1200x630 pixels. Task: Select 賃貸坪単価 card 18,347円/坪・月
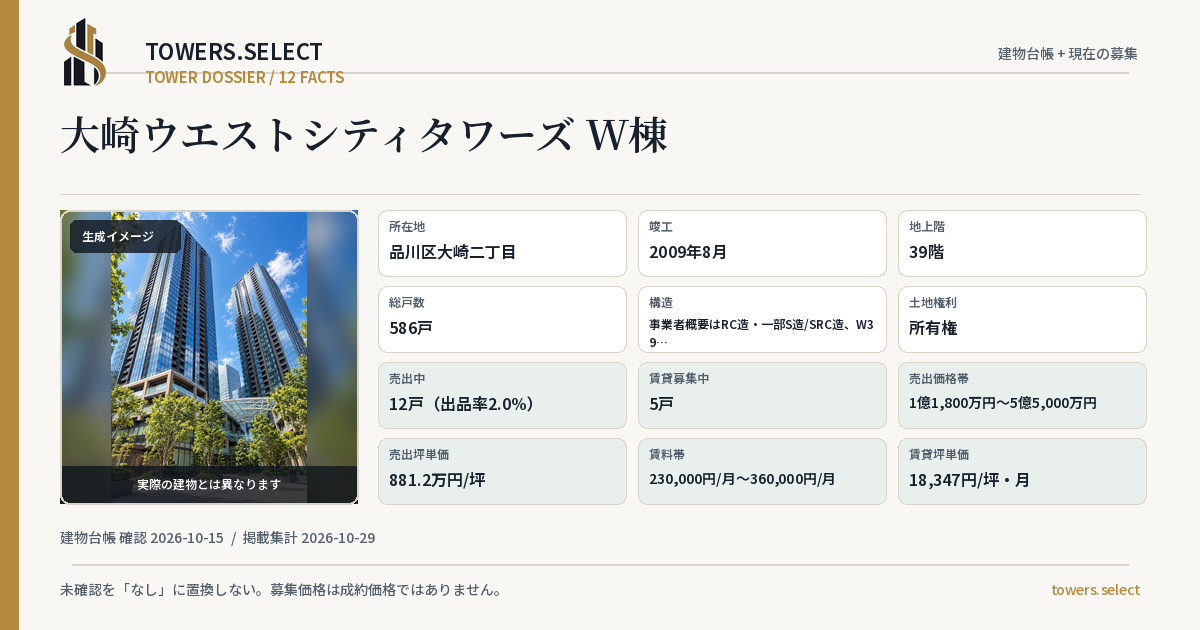click(1022, 471)
